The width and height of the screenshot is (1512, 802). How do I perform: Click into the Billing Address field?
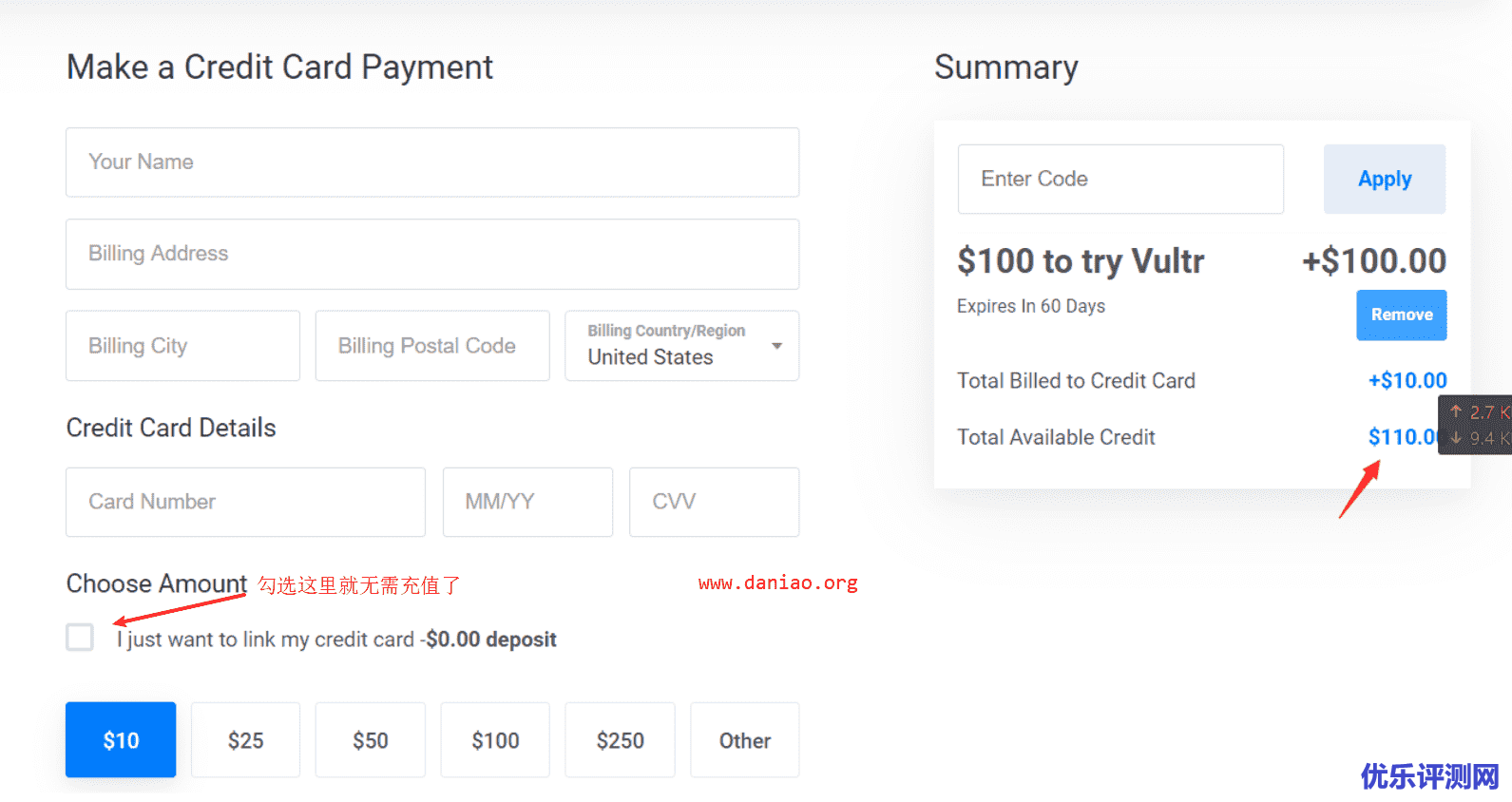pyautogui.click(x=432, y=254)
